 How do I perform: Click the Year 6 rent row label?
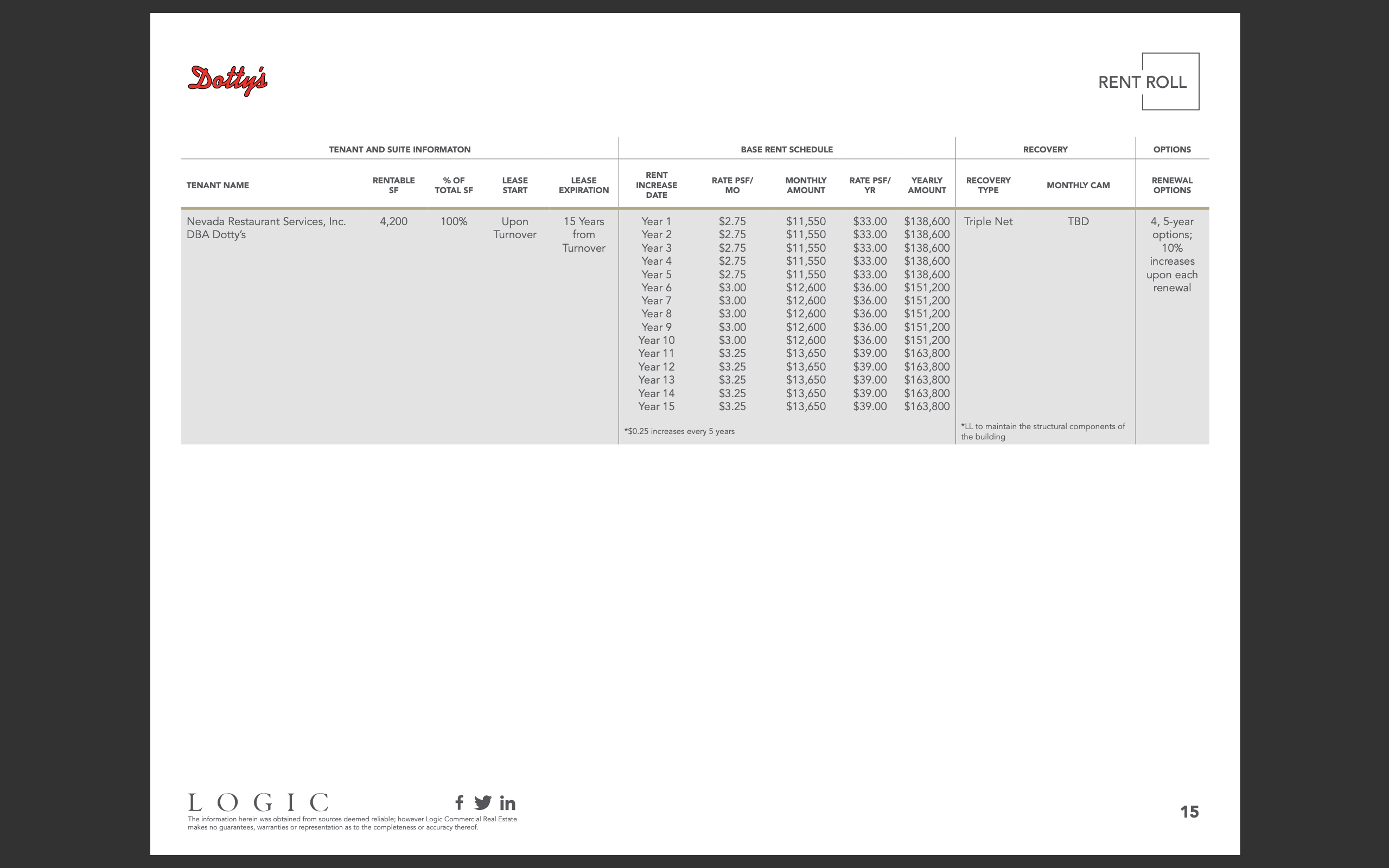click(656, 288)
